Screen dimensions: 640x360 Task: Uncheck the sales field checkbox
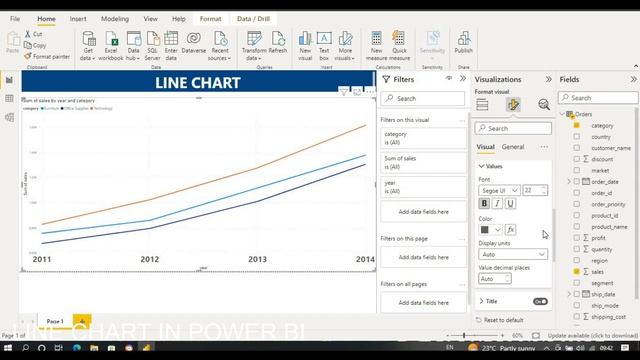coord(576,271)
